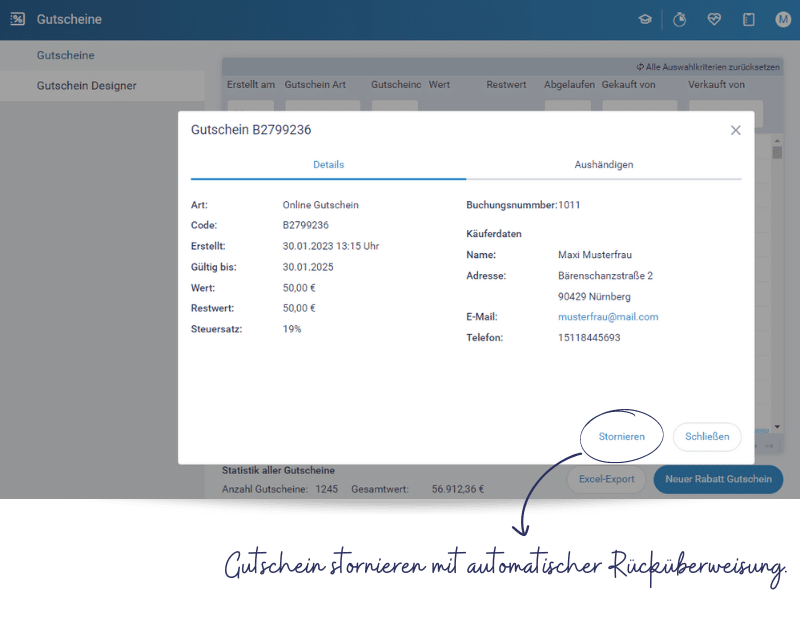Click the Gesamtwert 56.912,36 € value
Image resolution: width=800 pixels, height=632 pixels.
click(x=458, y=489)
